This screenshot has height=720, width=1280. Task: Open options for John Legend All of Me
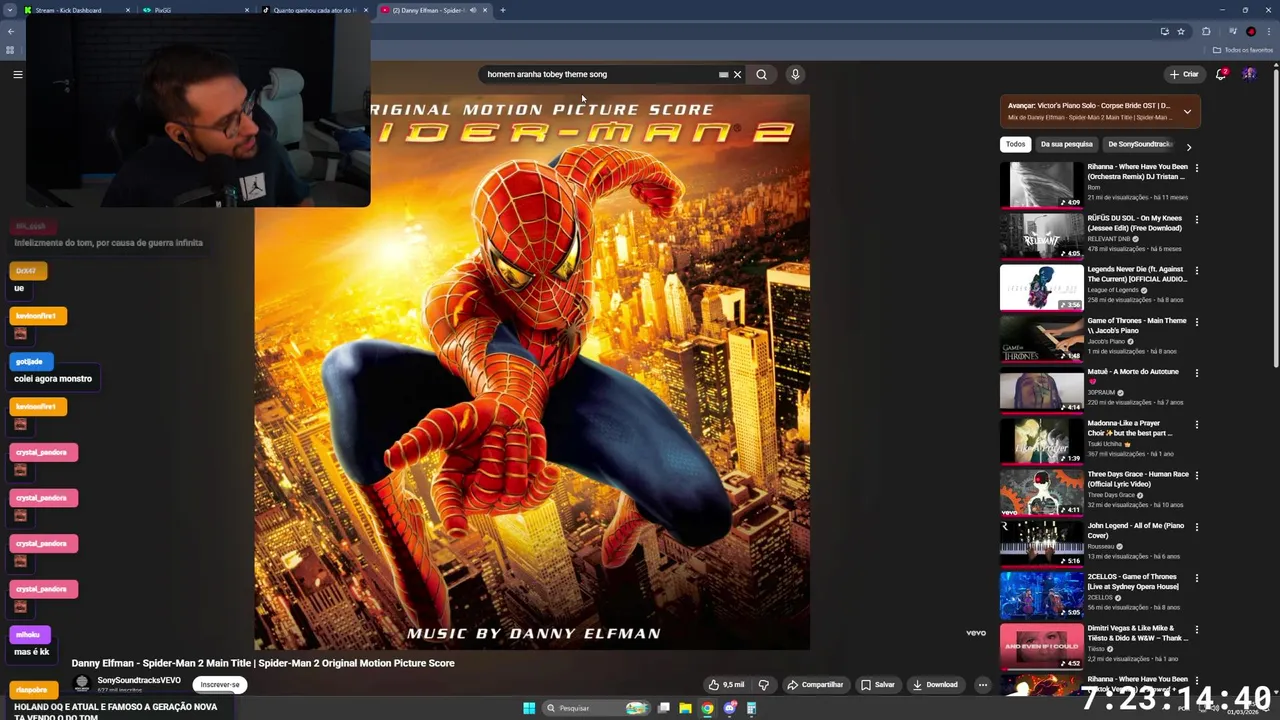[1197, 527]
